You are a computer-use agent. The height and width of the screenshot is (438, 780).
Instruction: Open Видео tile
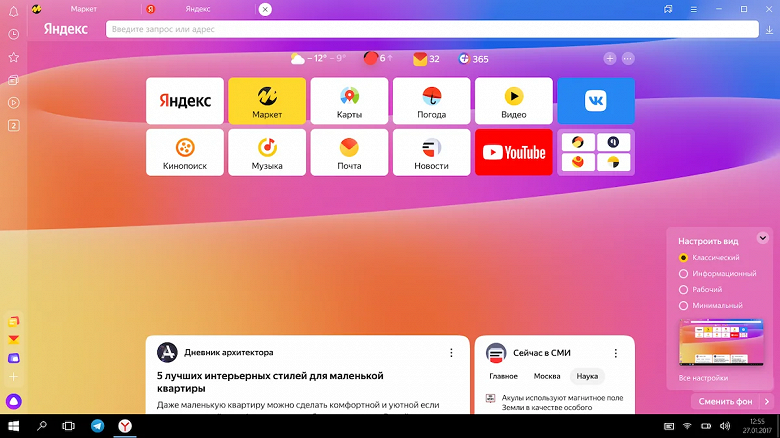pyautogui.click(x=514, y=101)
